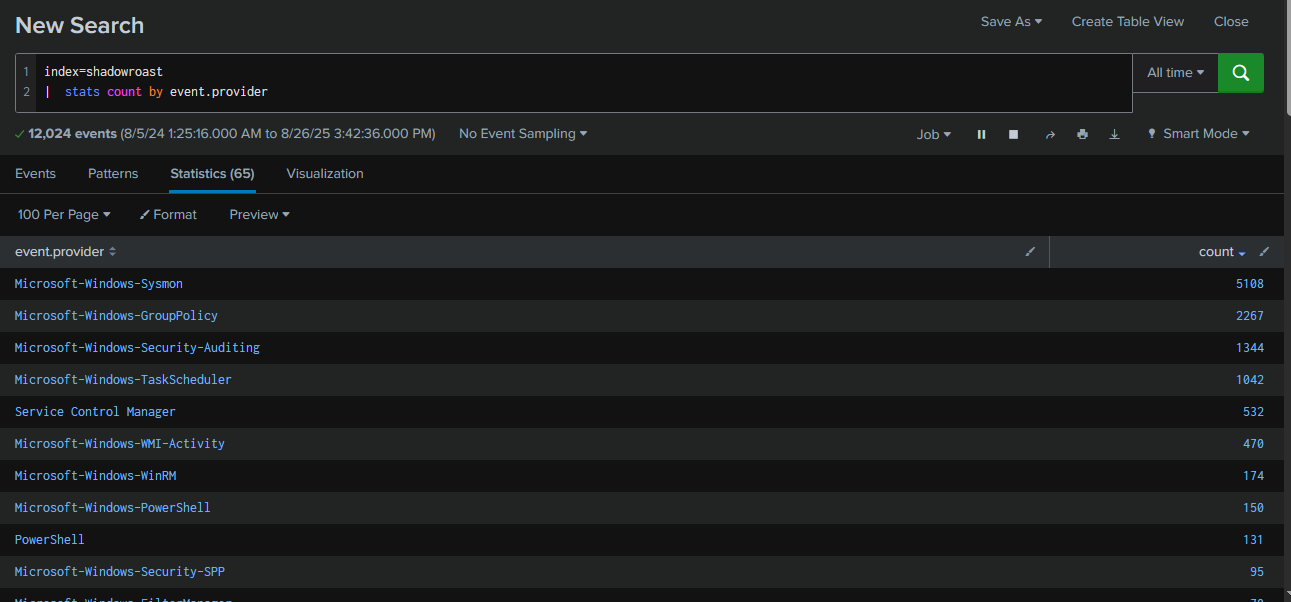Screen dimensions: 1291x602
Task: Click the Create Table View button
Action: [1127, 21]
